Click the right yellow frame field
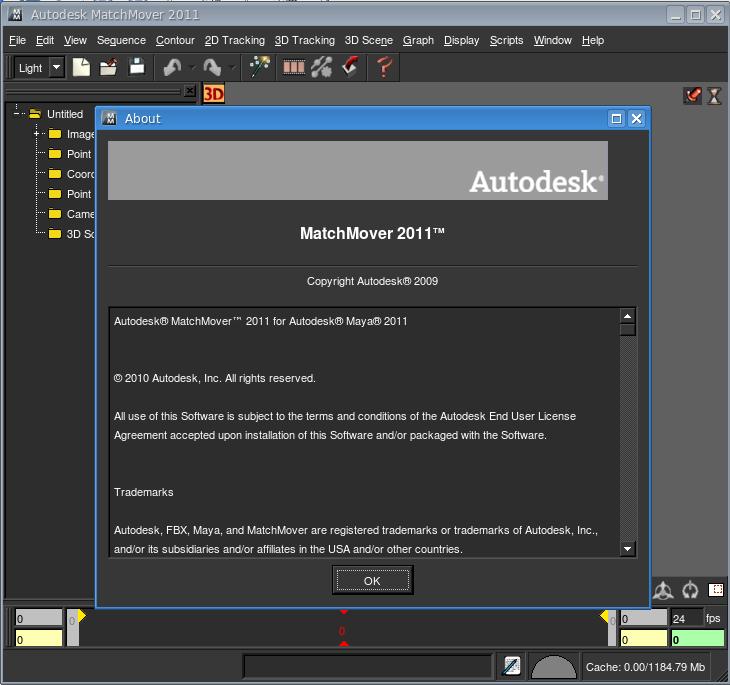Screen dimensions: 730x685 (x=644, y=639)
